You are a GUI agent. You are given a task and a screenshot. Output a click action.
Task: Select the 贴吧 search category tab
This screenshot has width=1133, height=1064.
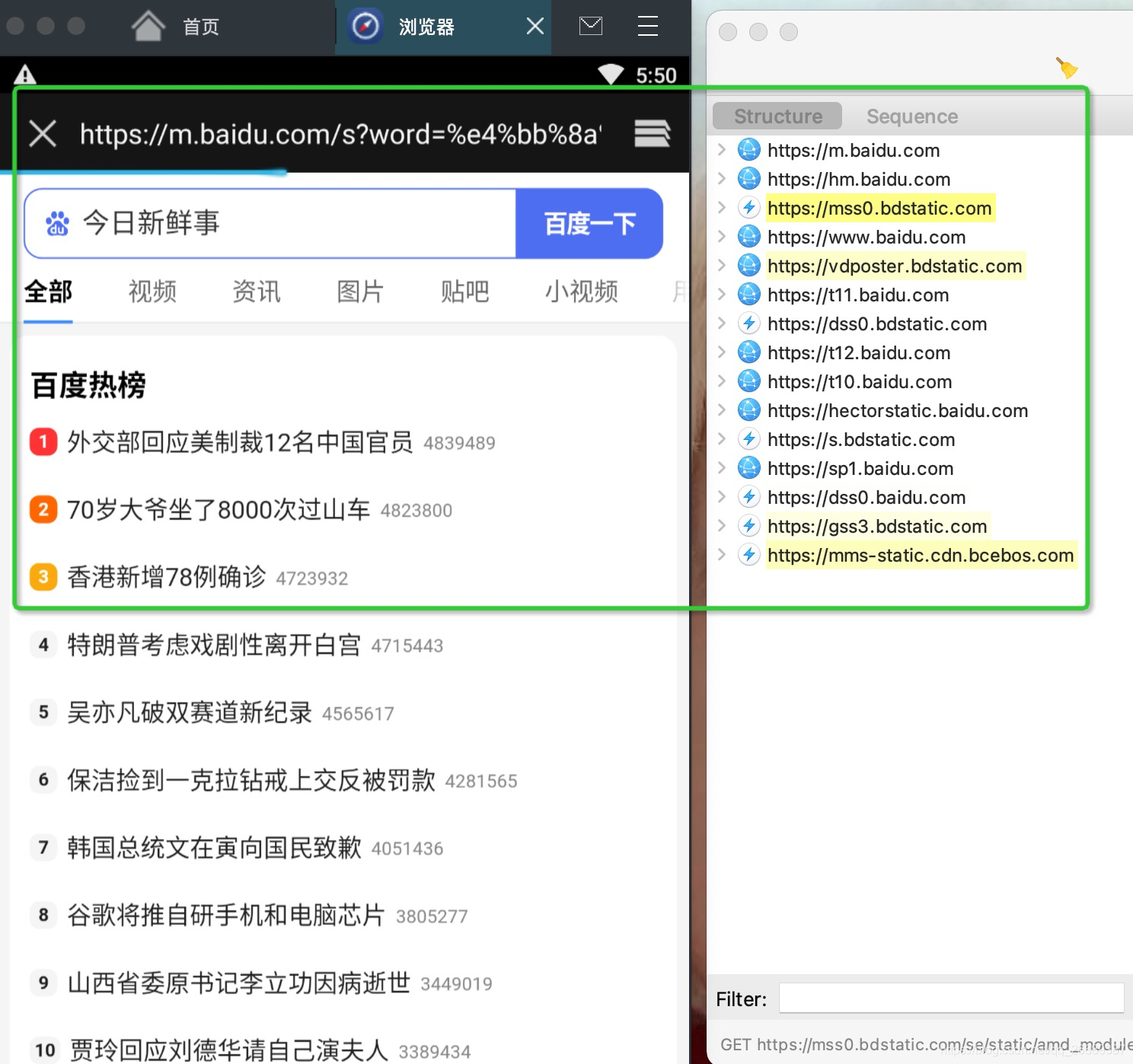click(x=464, y=291)
